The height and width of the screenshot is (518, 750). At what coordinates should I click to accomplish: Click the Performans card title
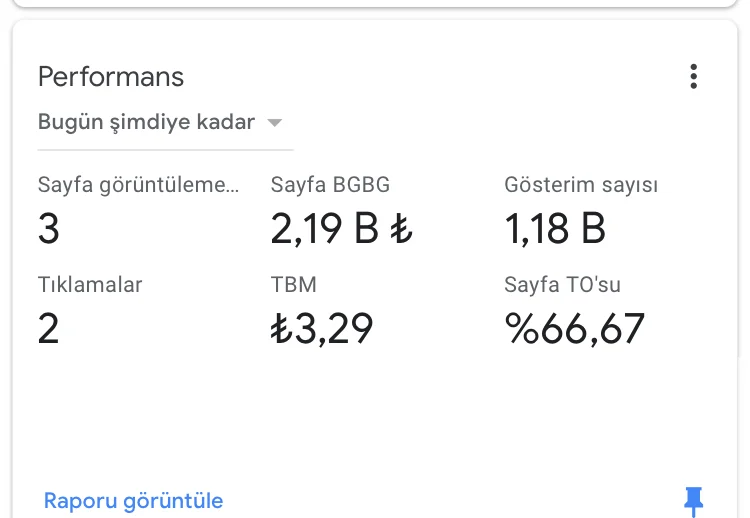111,77
